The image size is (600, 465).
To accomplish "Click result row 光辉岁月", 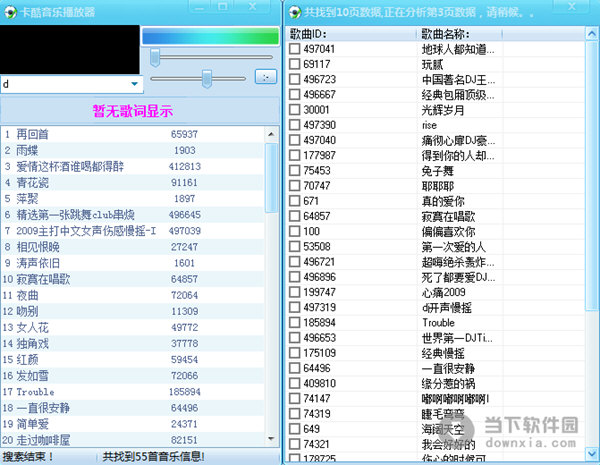I will tap(436, 110).
